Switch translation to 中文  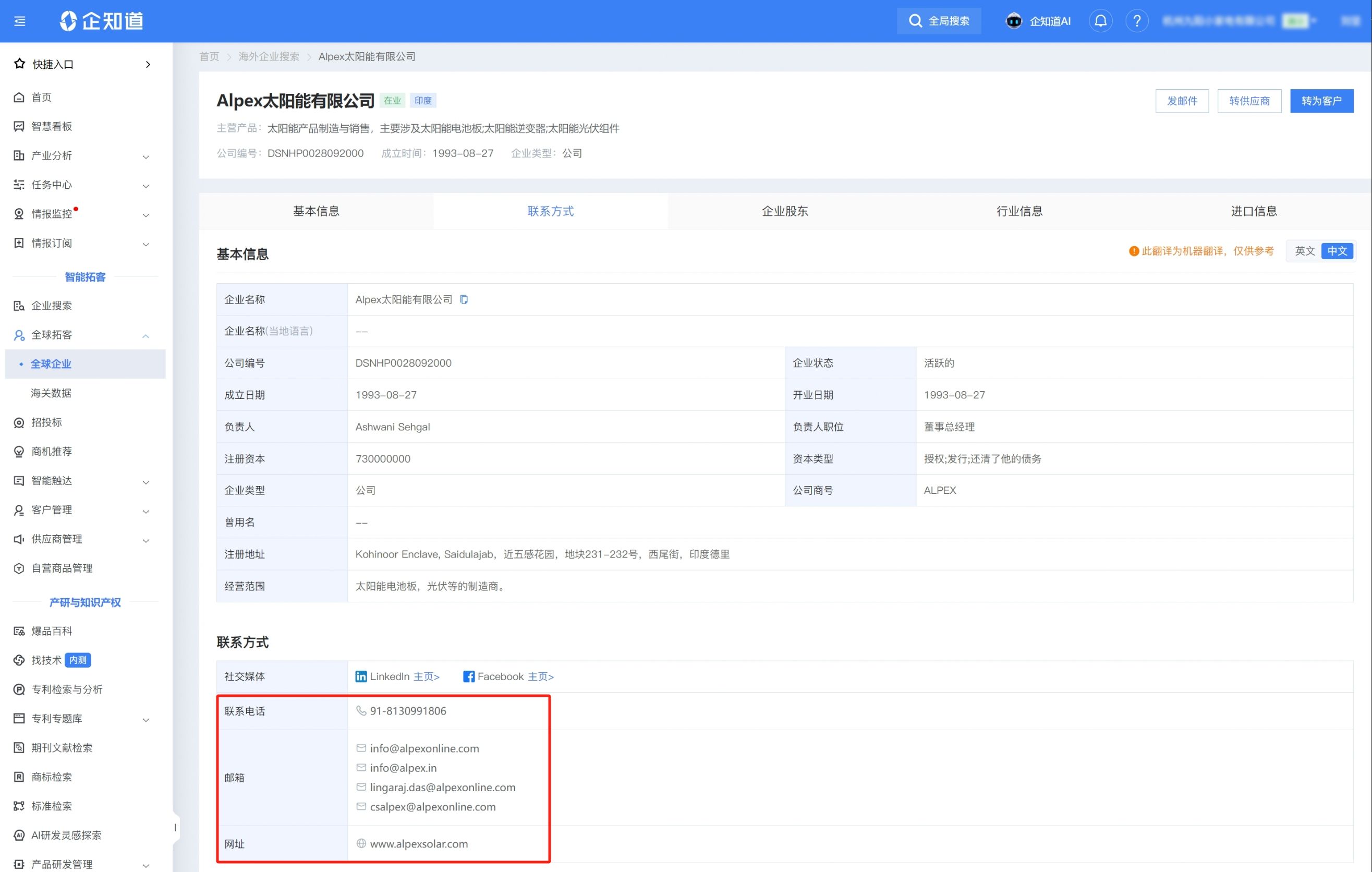[x=1337, y=251]
